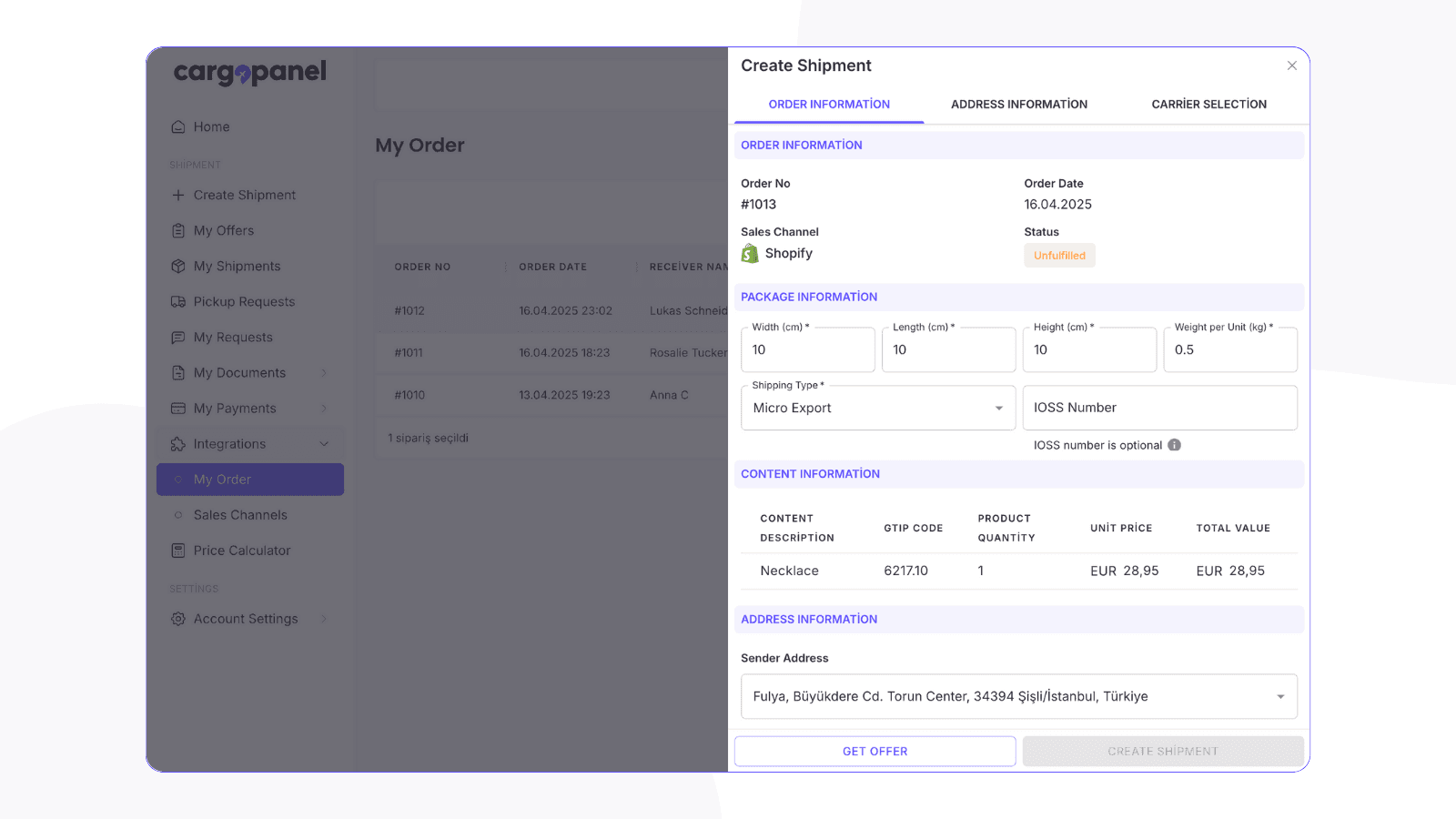Click the Create Shipment button at bottom
Viewport: 1456px width, 819px height.
[x=1162, y=752]
